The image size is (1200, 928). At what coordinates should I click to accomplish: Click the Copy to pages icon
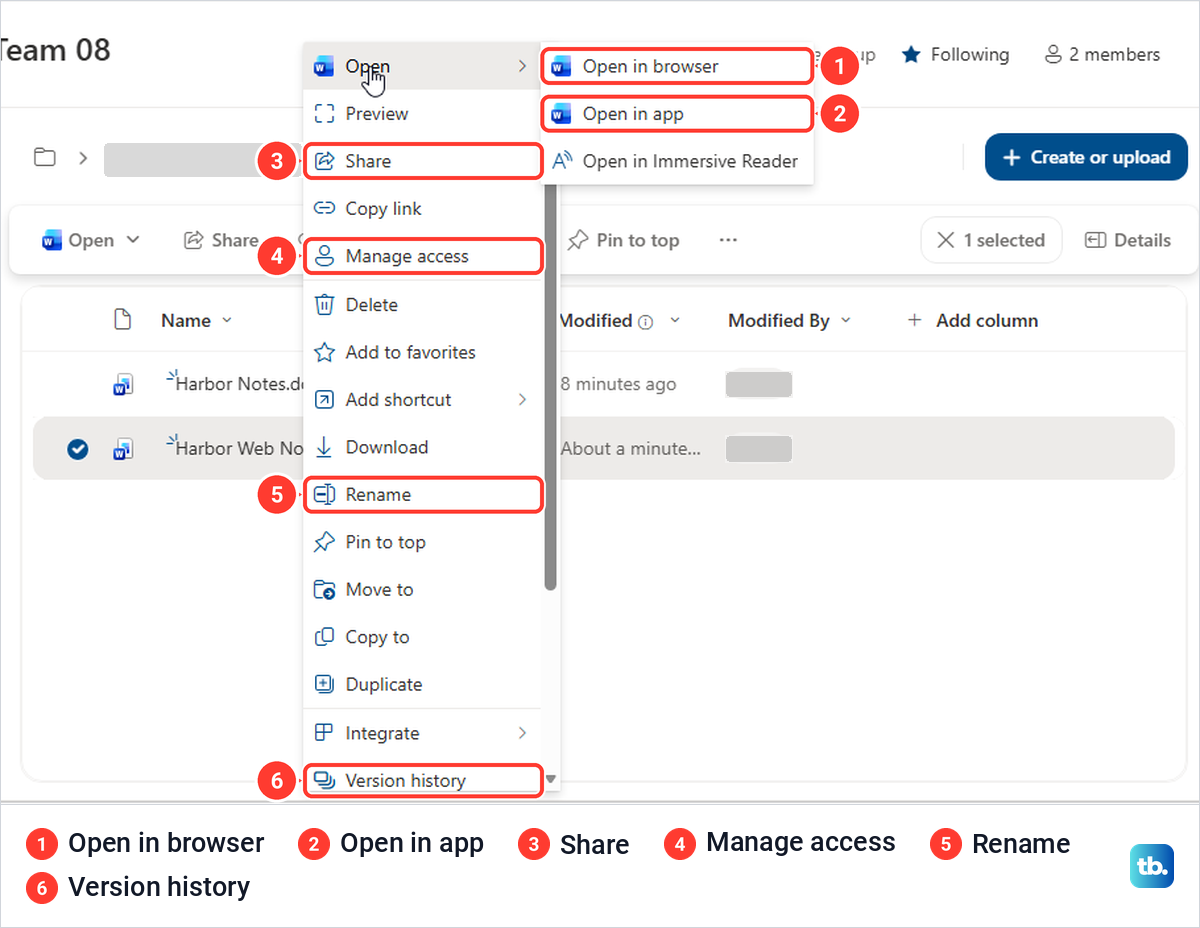[324, 637]
